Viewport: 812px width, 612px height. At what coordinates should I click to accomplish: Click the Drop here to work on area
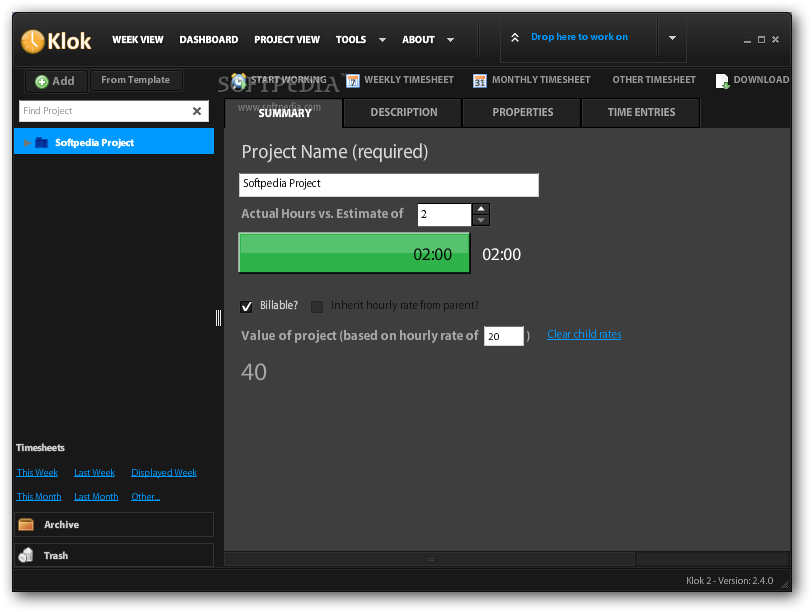(x=579, y=37)
